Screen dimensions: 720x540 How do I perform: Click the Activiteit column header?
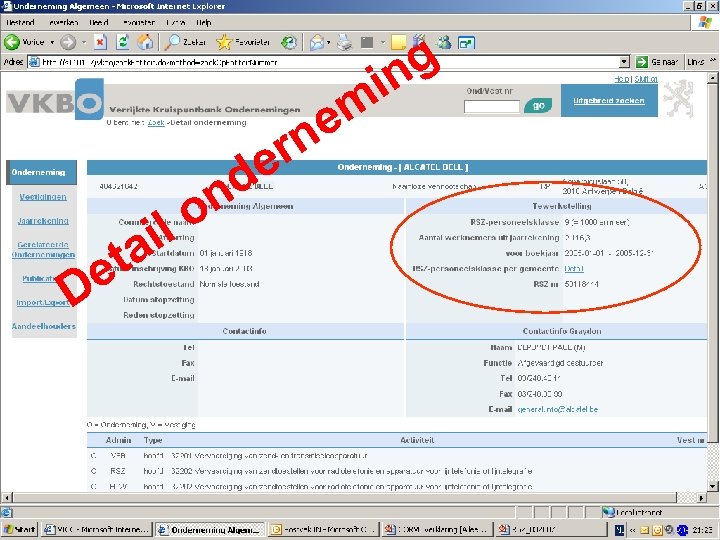tap(417, 440)
